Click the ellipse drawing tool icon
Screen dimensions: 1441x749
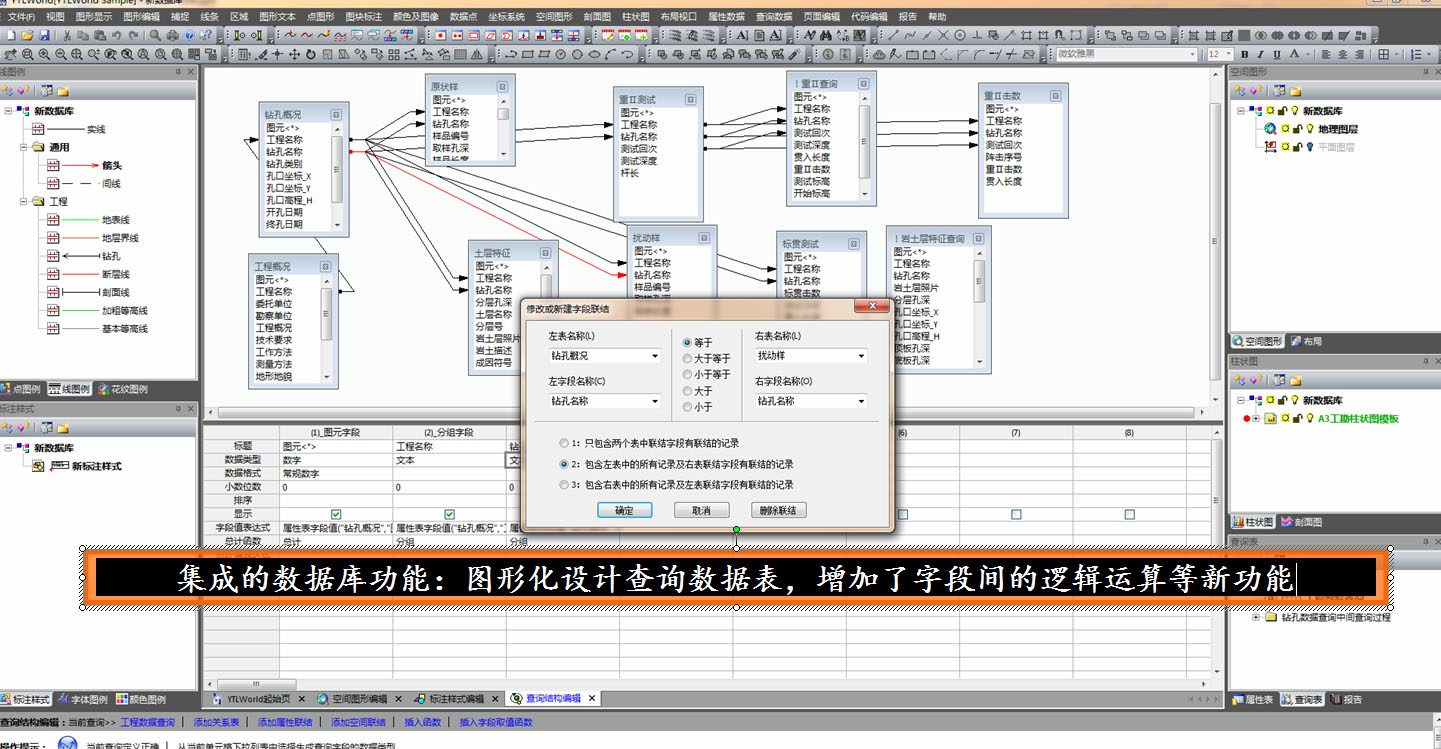tap(594, 54)
